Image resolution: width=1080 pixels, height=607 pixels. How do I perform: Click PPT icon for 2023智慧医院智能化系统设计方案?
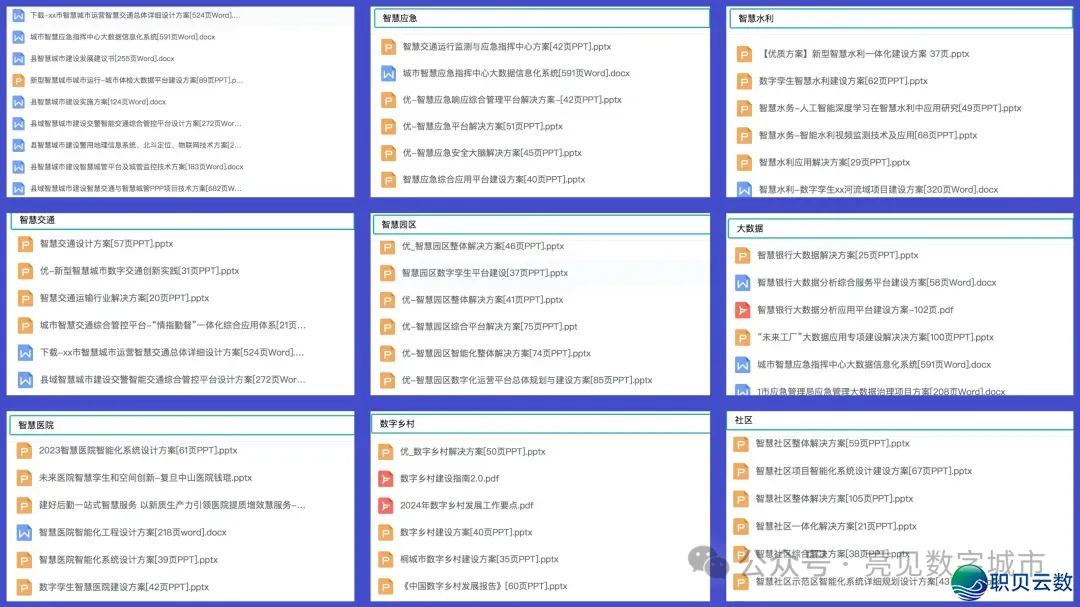pos(25,451)
